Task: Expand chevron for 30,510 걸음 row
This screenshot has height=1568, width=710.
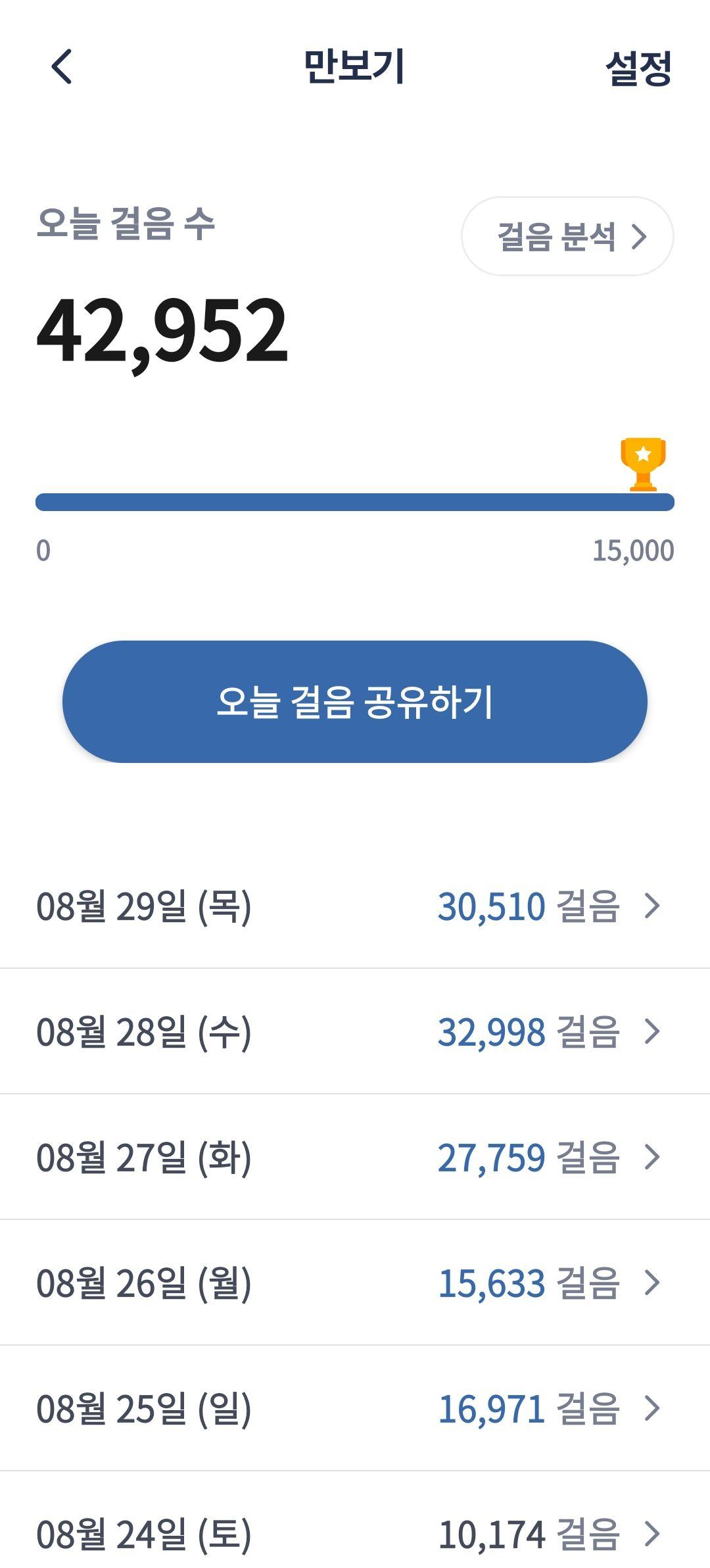Action: tap(651, 906)
